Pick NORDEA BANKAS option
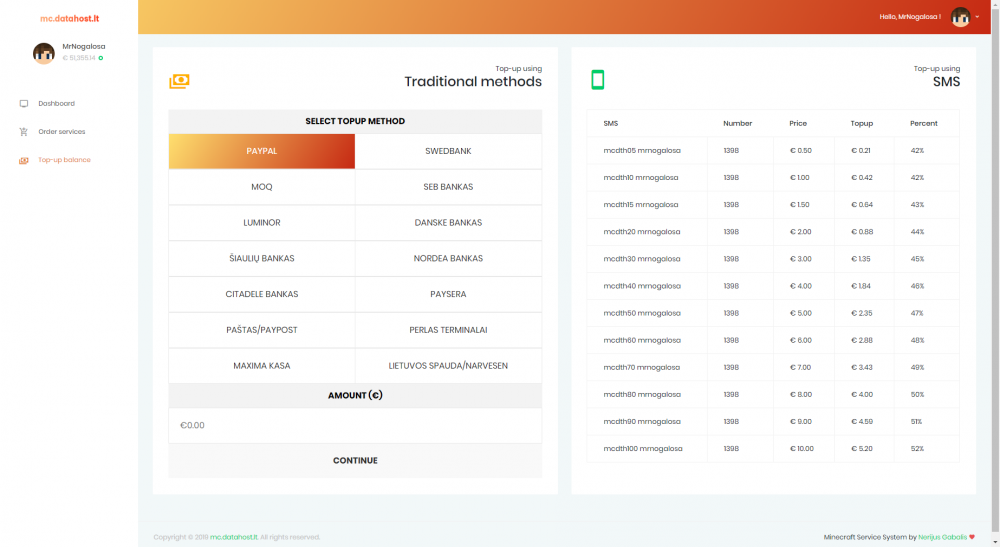Screen dimensions: 1000x547 click(448, 258)
